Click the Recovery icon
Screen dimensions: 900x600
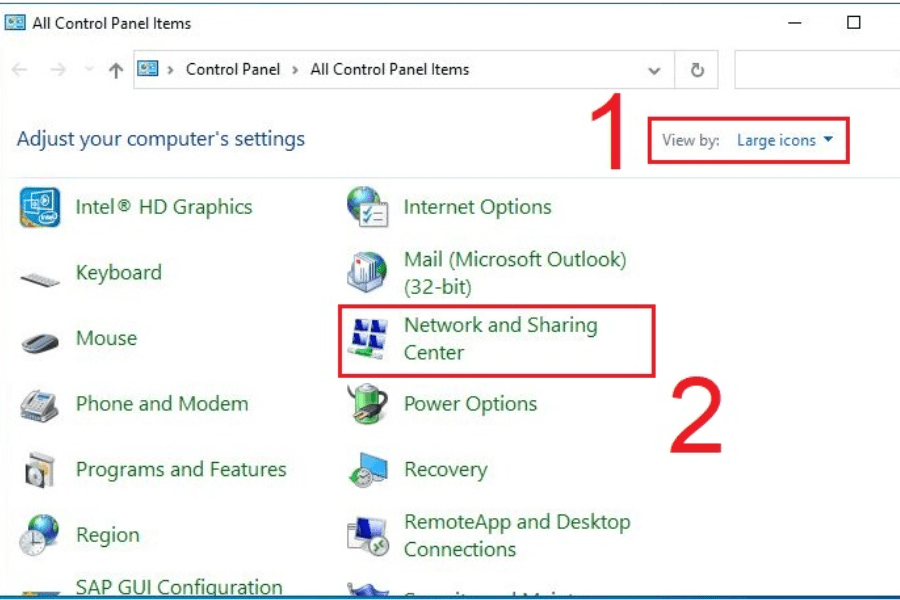tap(367, 470)
